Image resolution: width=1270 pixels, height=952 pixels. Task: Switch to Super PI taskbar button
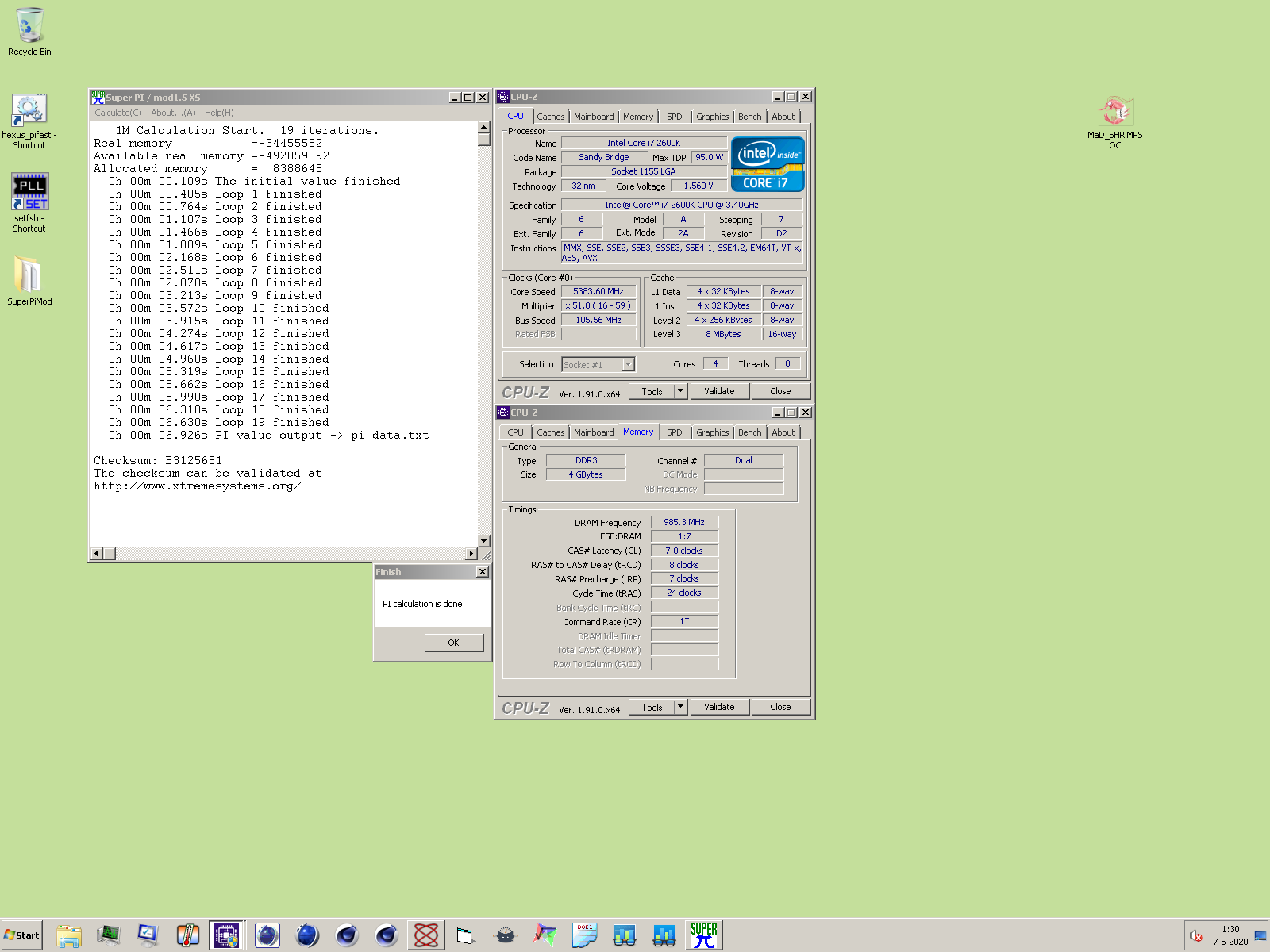(704, 935)
